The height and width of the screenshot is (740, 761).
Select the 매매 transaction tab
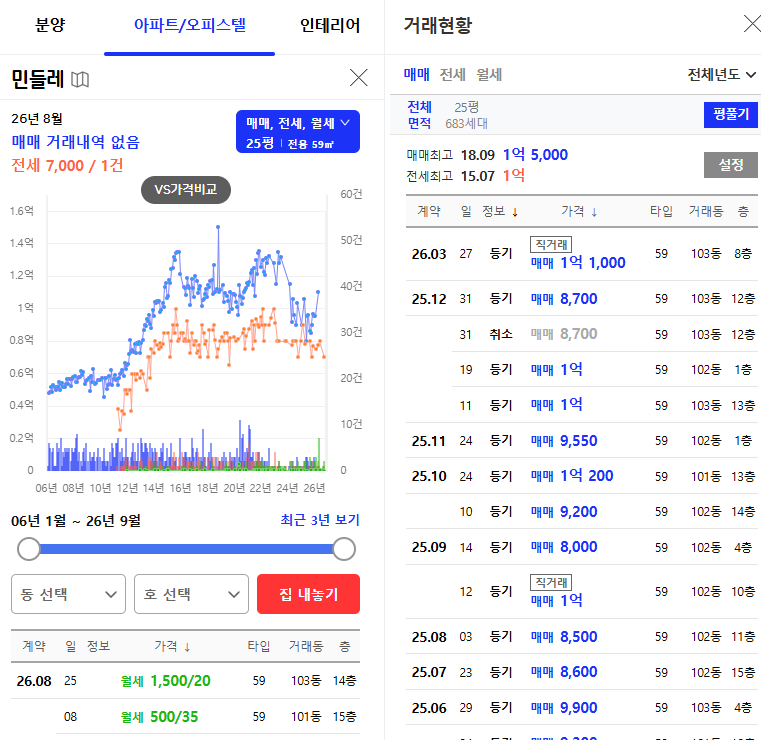[x=416, y=75]
